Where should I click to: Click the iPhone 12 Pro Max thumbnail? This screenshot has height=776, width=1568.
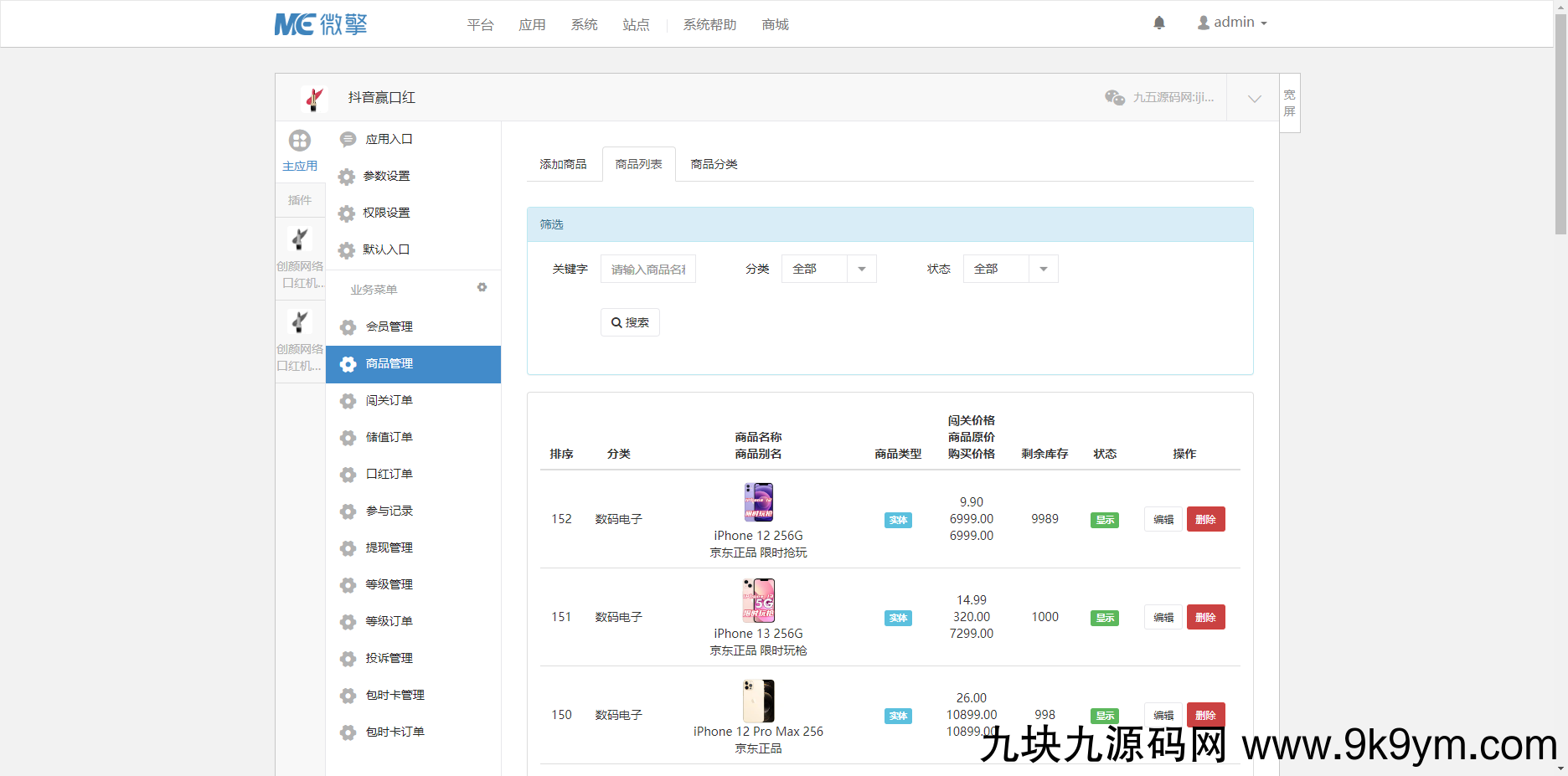coord(758,701)
